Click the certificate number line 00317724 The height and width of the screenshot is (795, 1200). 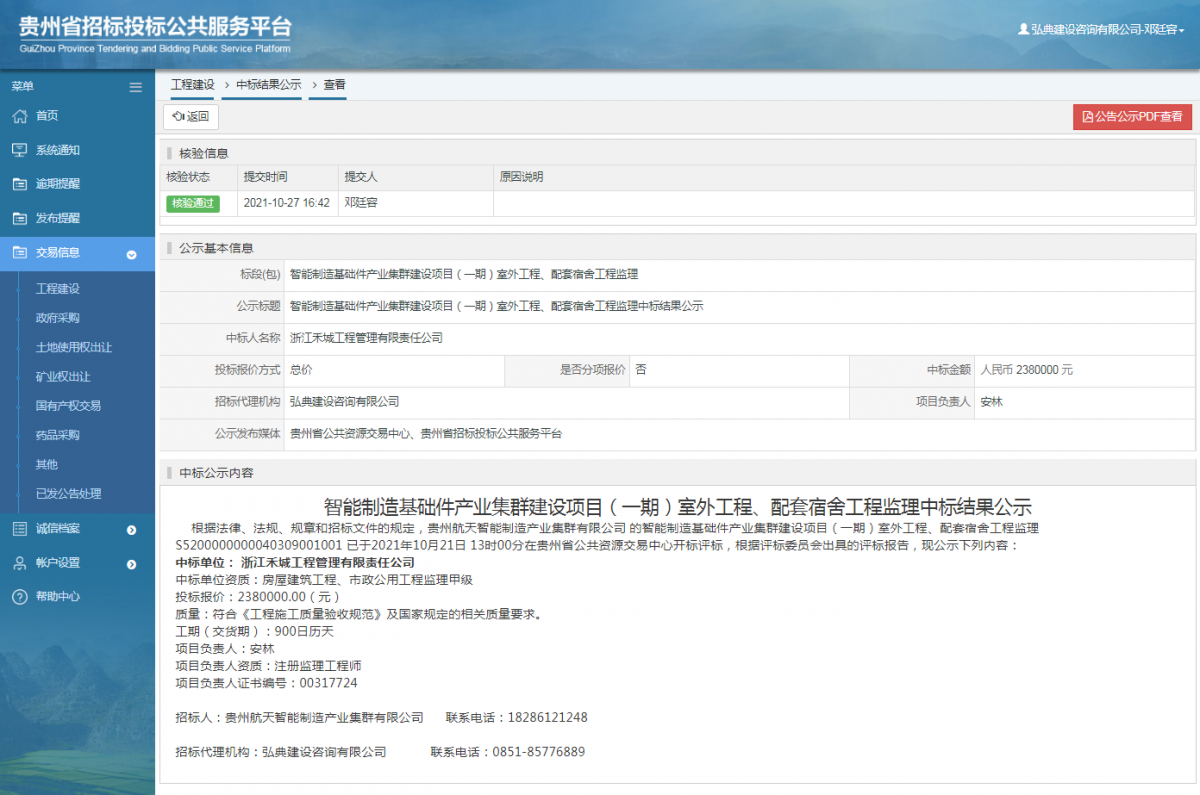pos(266,683)
